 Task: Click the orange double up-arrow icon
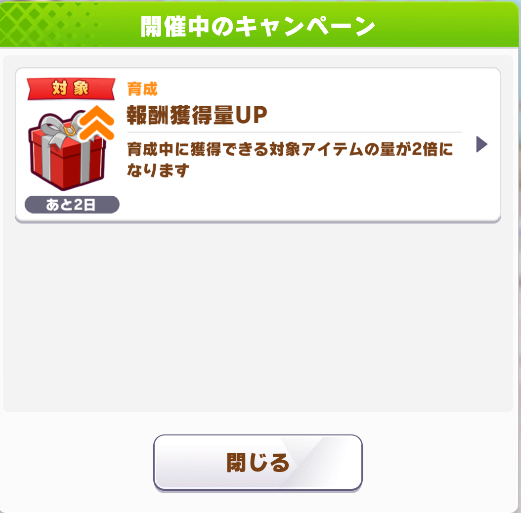click(x=97, y=122)
